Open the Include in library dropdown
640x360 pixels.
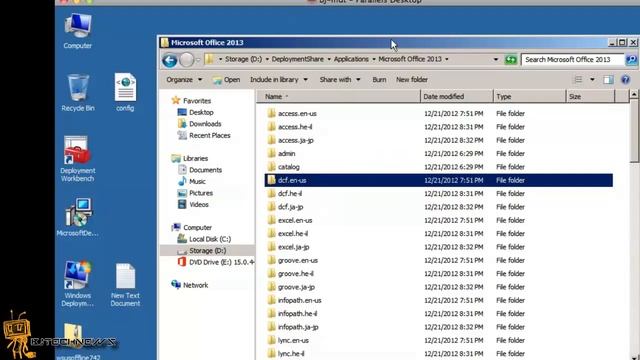[x=279, y=80]
